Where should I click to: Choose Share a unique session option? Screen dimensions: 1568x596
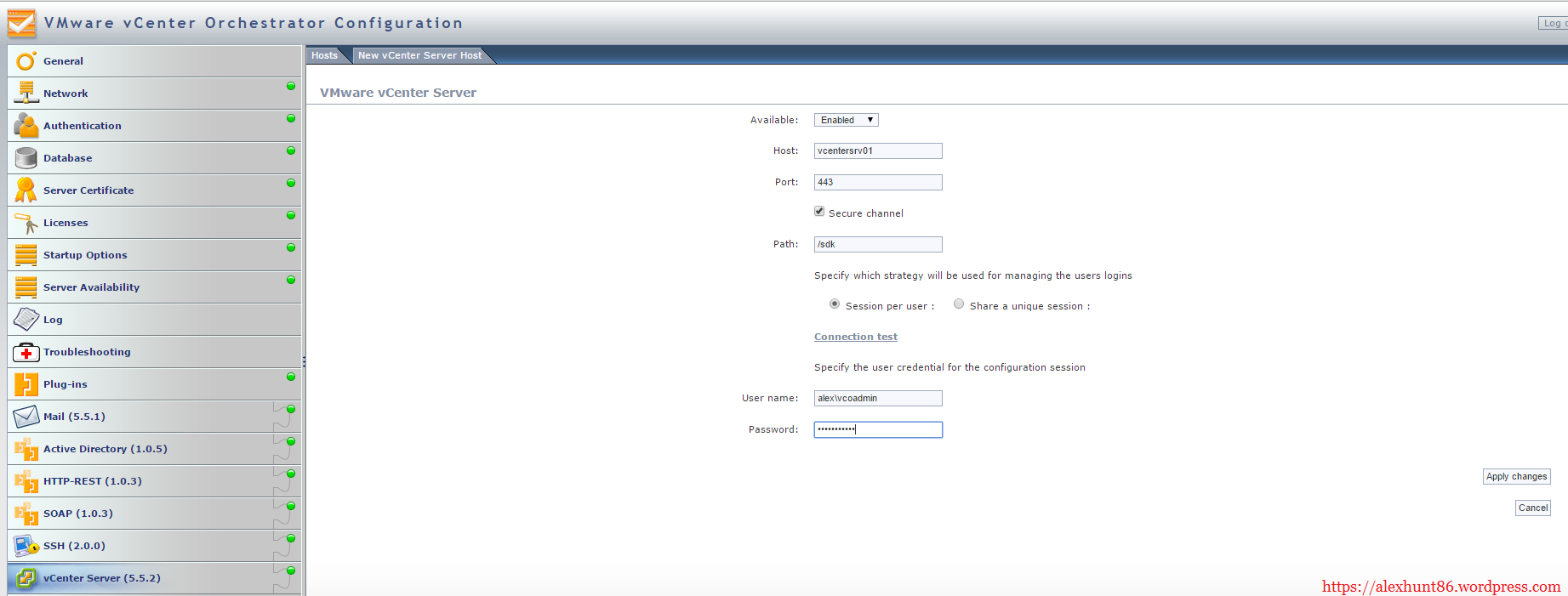(x=959, y=304)
